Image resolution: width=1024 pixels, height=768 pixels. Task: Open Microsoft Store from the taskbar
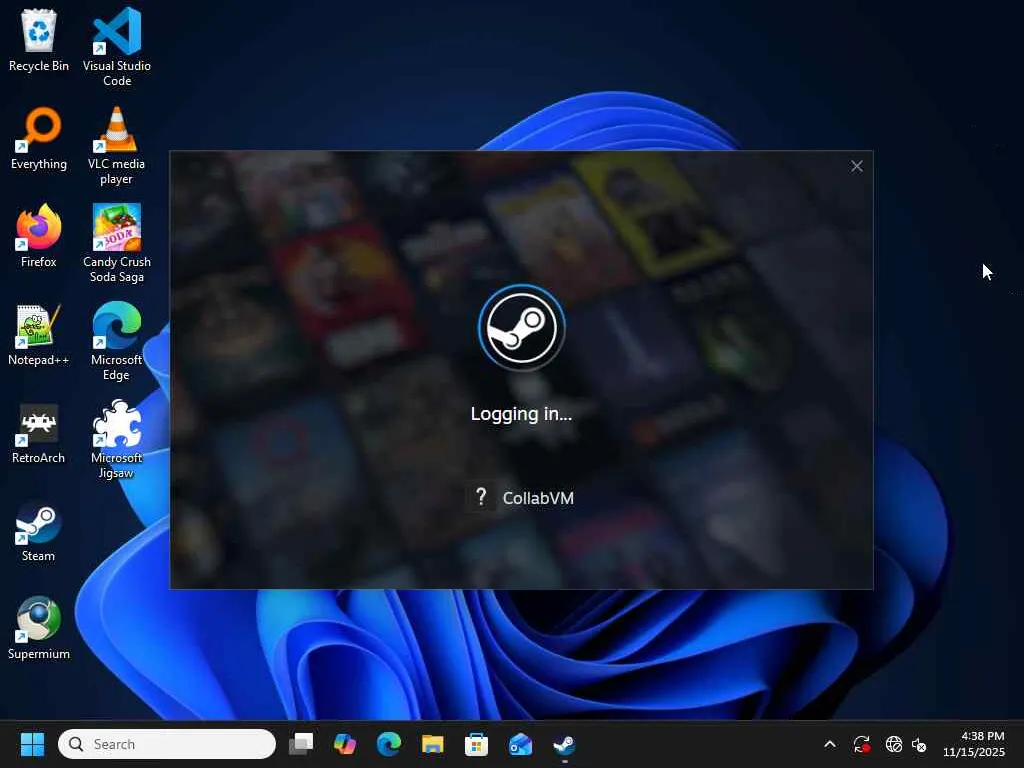tap(476, 744)
